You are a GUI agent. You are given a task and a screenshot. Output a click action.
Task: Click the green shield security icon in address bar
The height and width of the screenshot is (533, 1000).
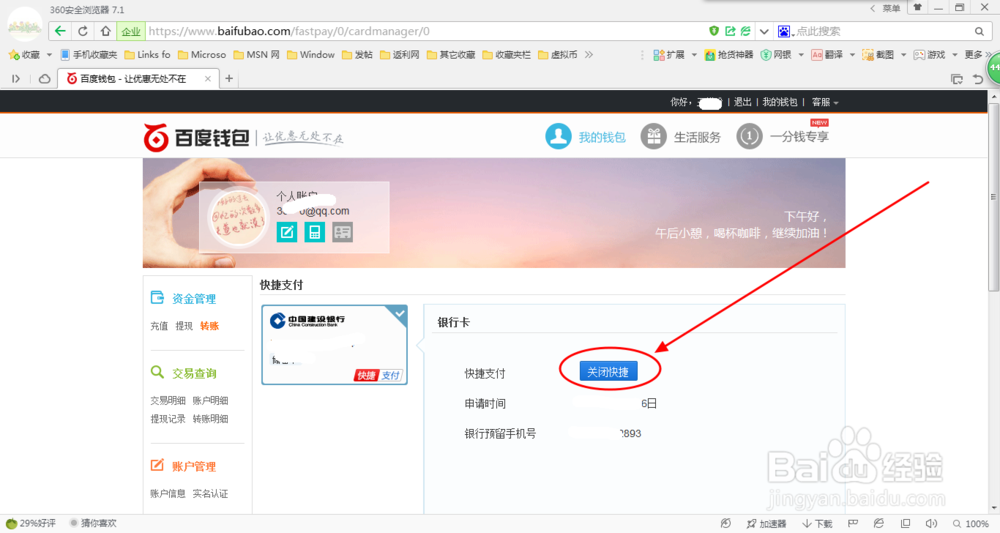click(714, 31)
